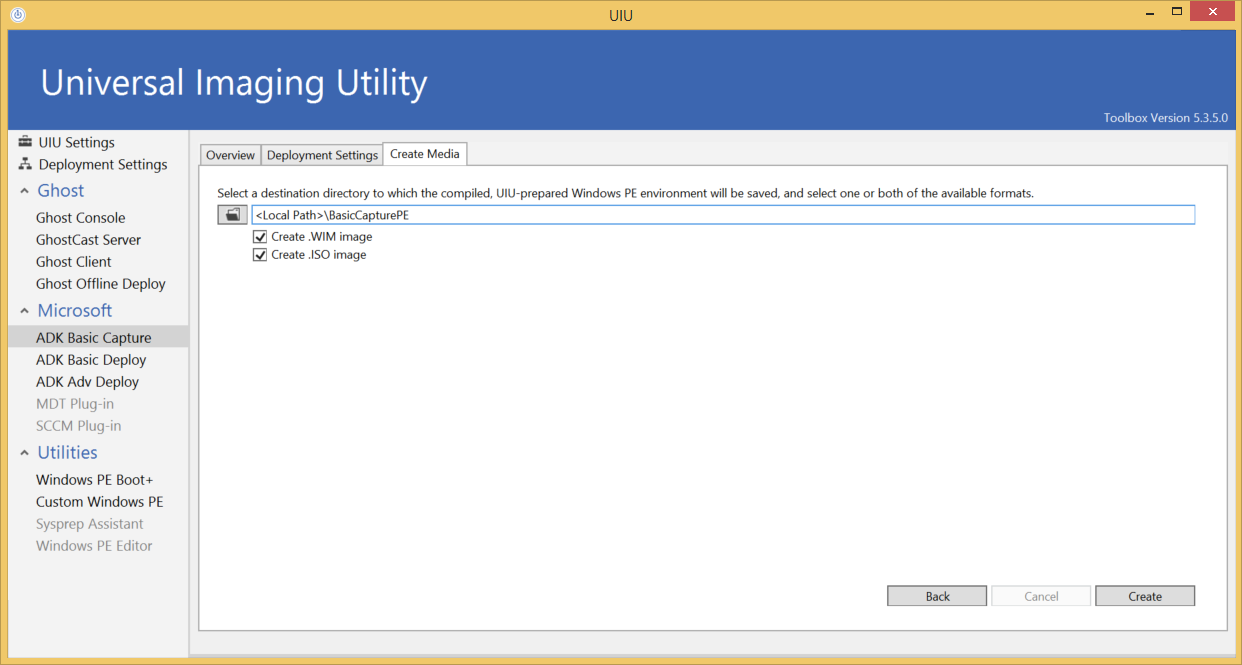This screenshot has height=665, width=1242.
Task: Click the Ghost section heading
Action: click(x=61, y=191)
